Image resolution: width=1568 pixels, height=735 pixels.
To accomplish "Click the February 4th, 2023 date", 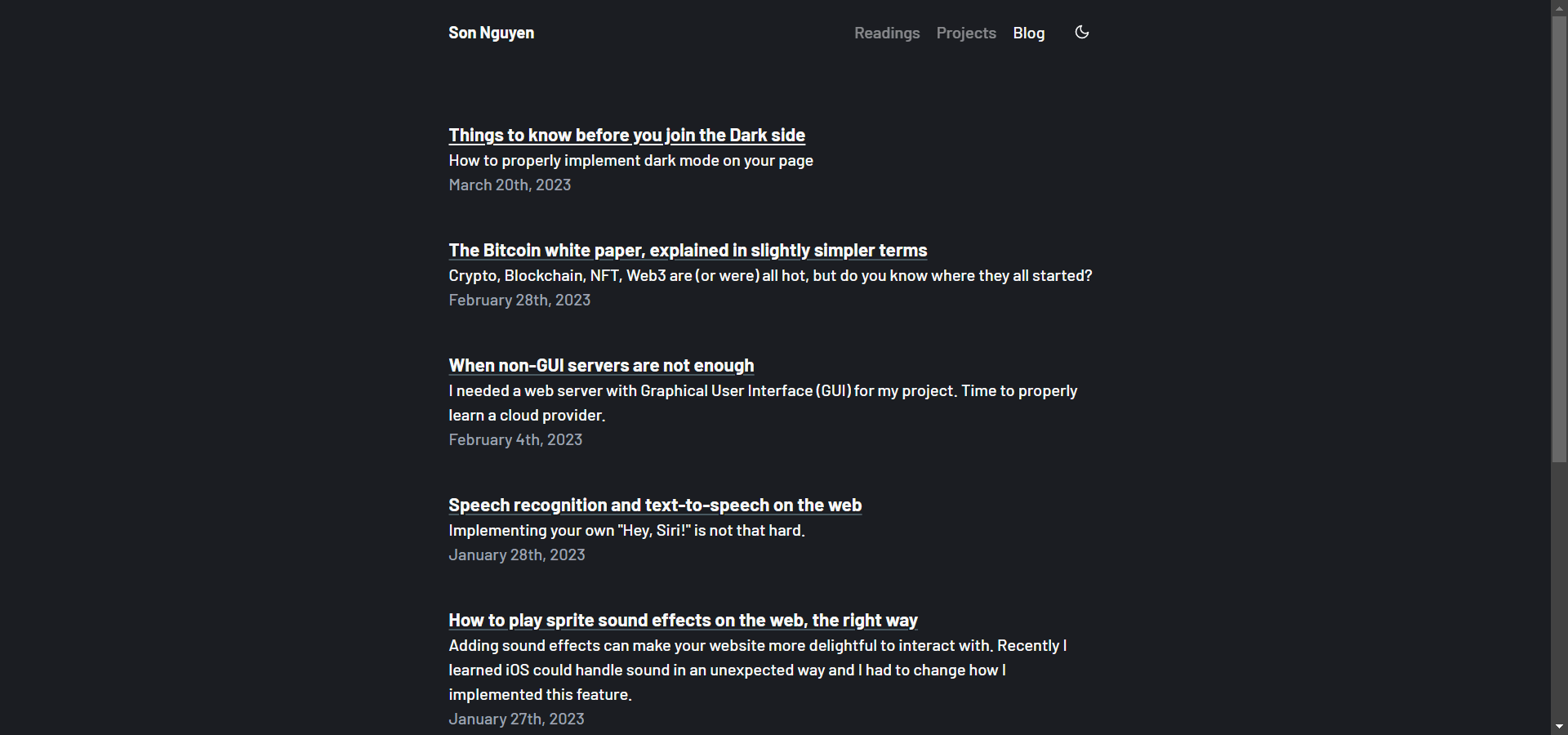I will click(x=515, y=440).
